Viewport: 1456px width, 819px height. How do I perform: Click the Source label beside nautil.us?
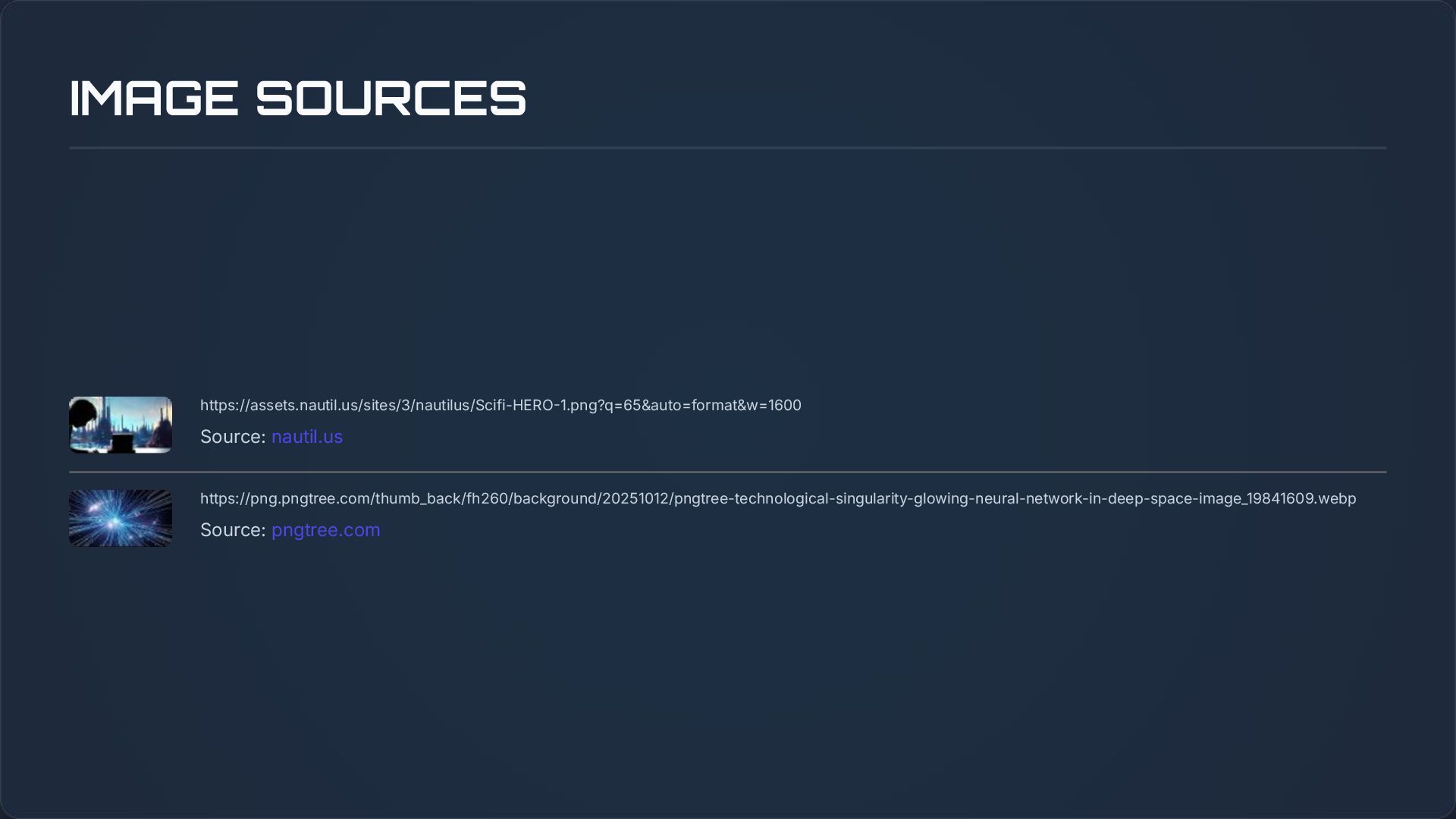click(x=232, y=437)
